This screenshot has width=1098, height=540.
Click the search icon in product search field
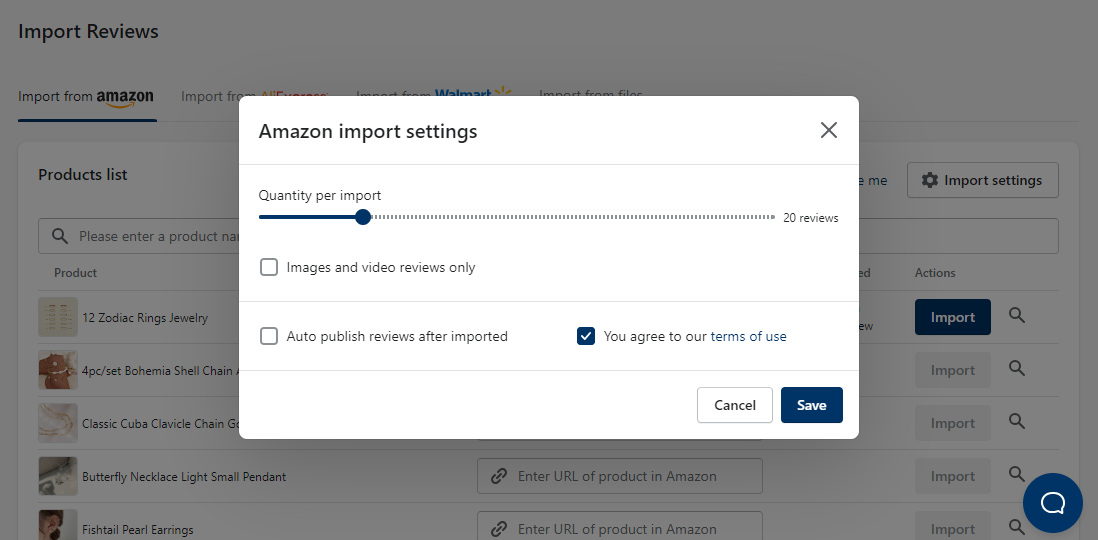tap(60, 236)
